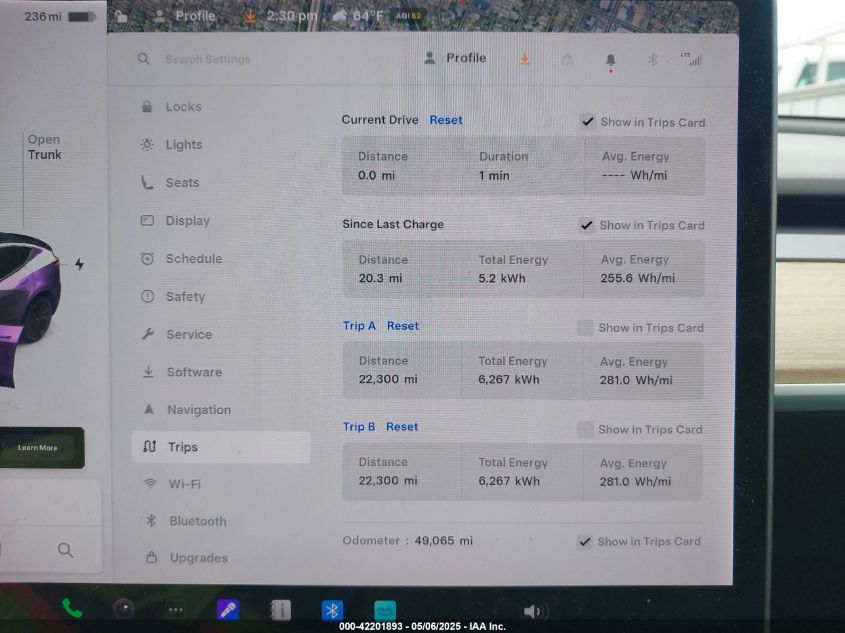Enable Trip B Show in Trips Card
The height and width of the screenshot is (633, 845).
coord(585,429)
